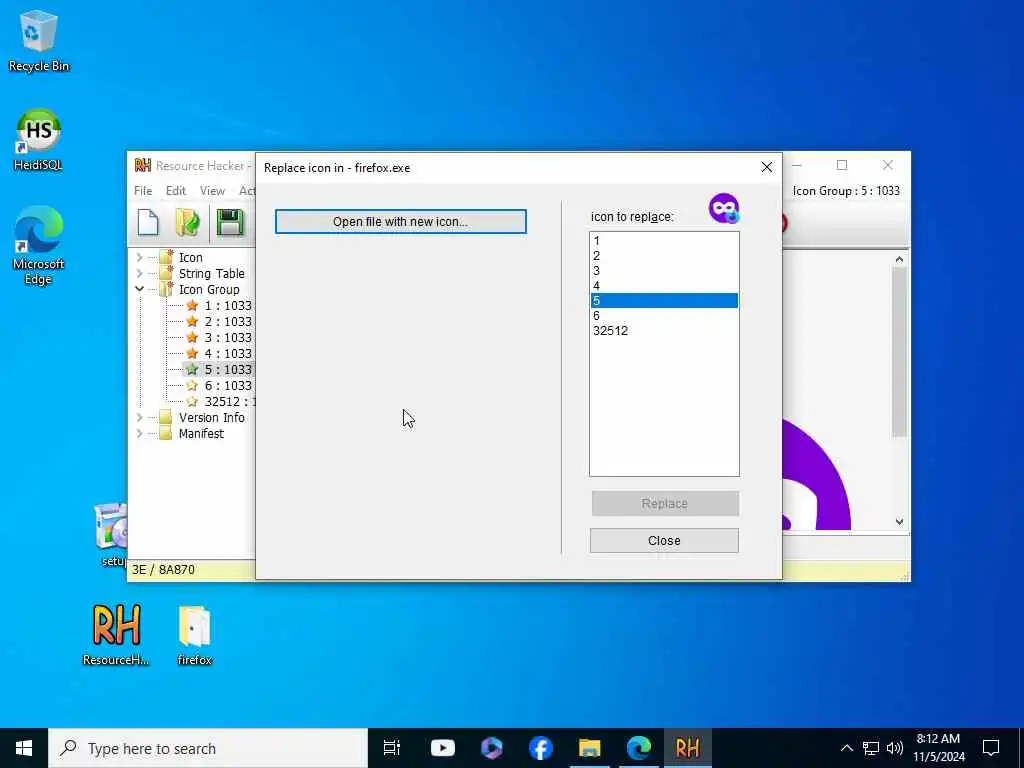Select the String Table folder in tree
This screenshot has height=768, width=1024.
pyautogui.click(x=212, y=274)
